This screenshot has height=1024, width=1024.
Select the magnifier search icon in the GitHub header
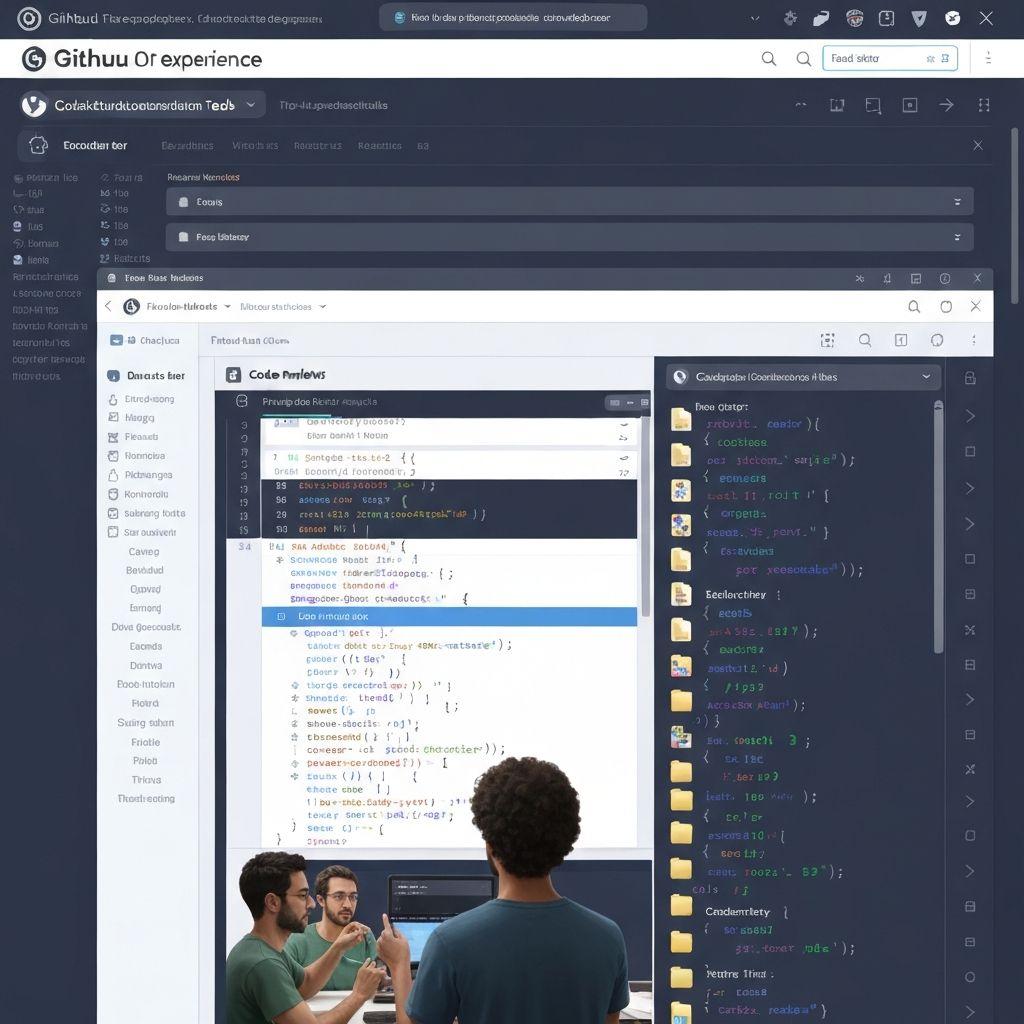click(x=769, y=58)
